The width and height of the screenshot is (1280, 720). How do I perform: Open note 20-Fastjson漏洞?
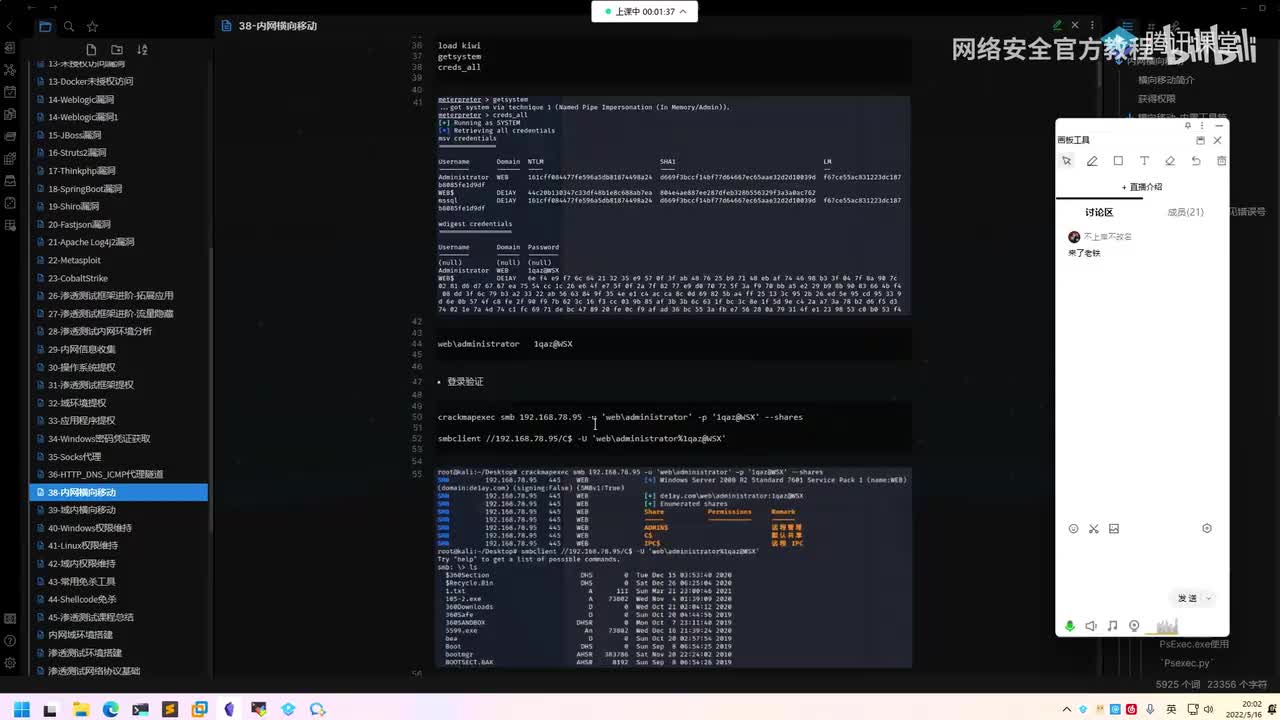pos(79,224)
